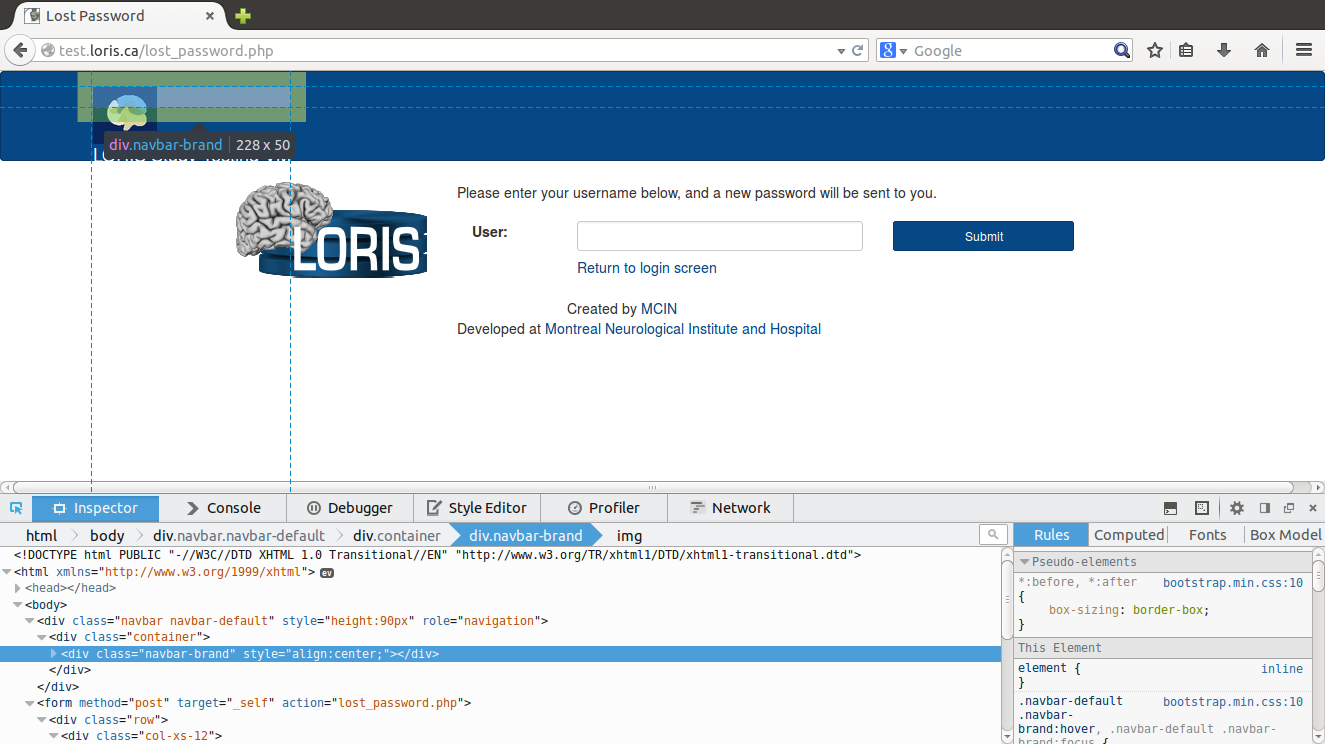
Task: Click the Return to login screen link
Action: pos(646,268)
